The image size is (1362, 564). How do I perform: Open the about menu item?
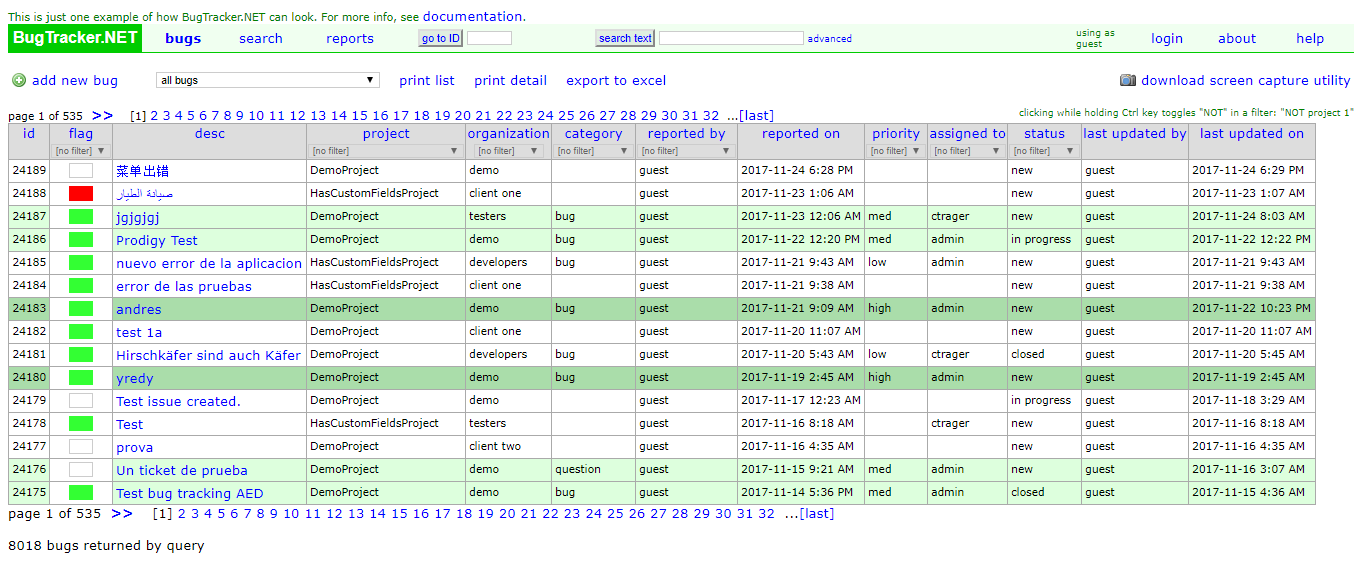point(1237,39)
